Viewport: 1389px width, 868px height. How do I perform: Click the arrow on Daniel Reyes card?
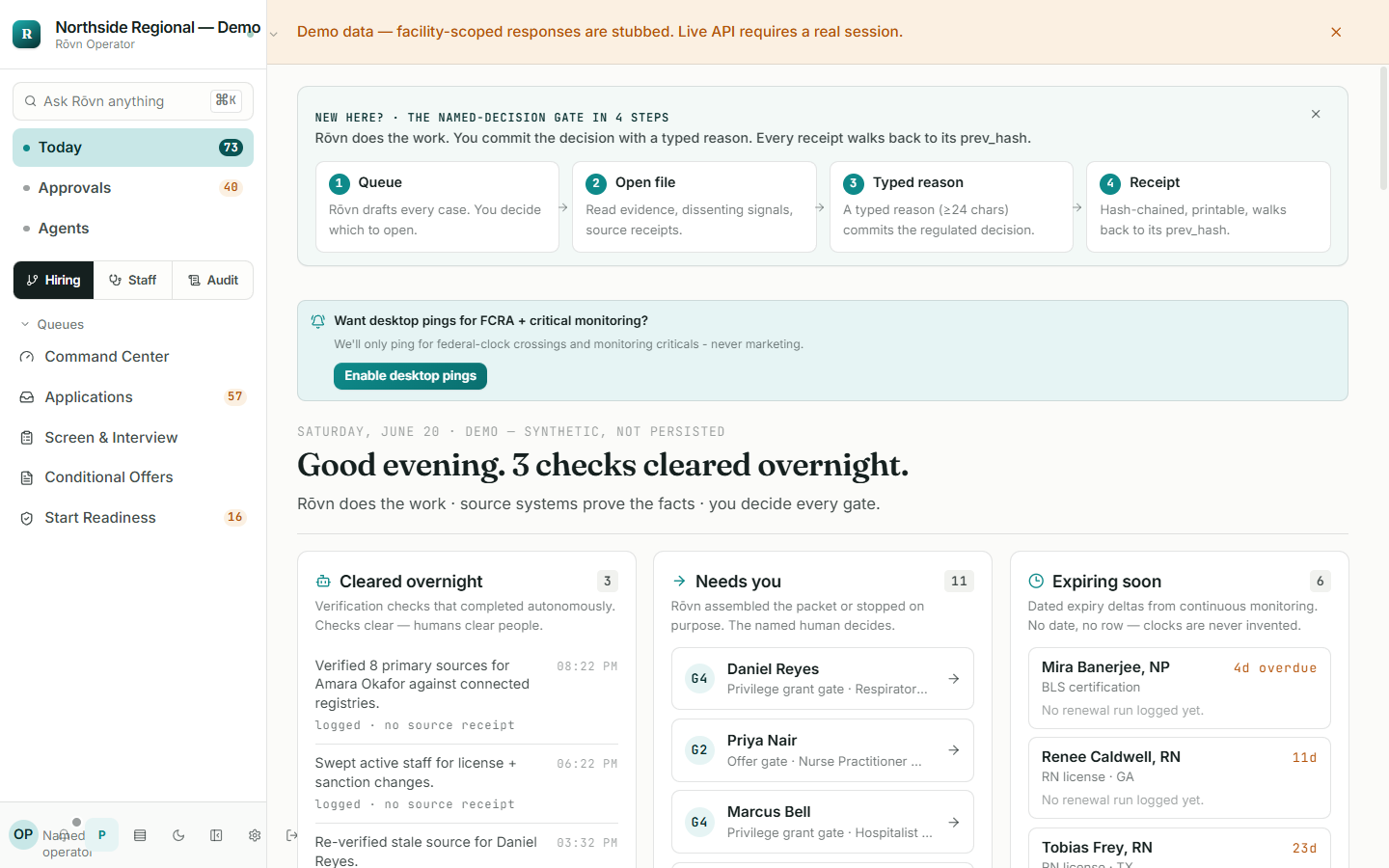(954, 679)
